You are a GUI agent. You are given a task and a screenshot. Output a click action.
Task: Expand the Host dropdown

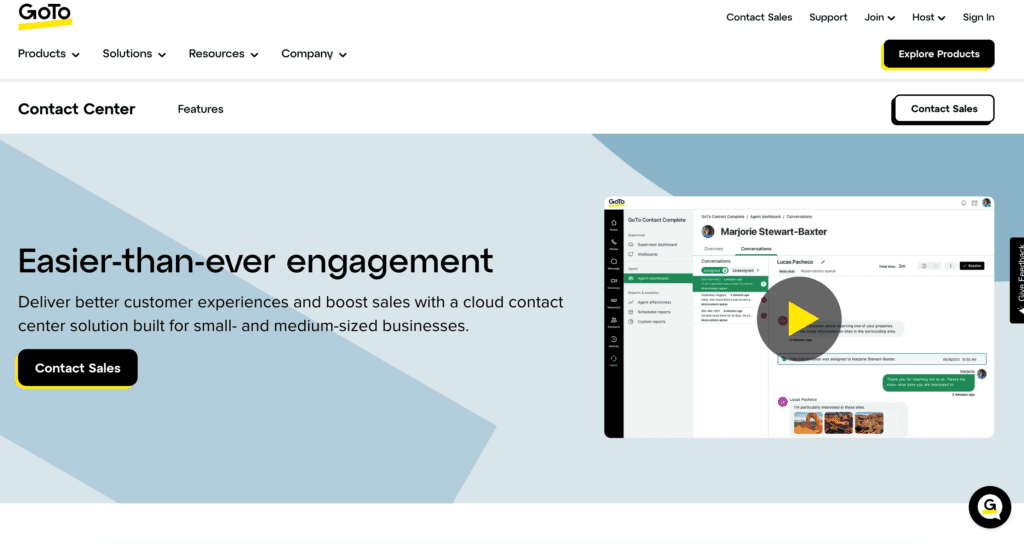pos(928,17)
